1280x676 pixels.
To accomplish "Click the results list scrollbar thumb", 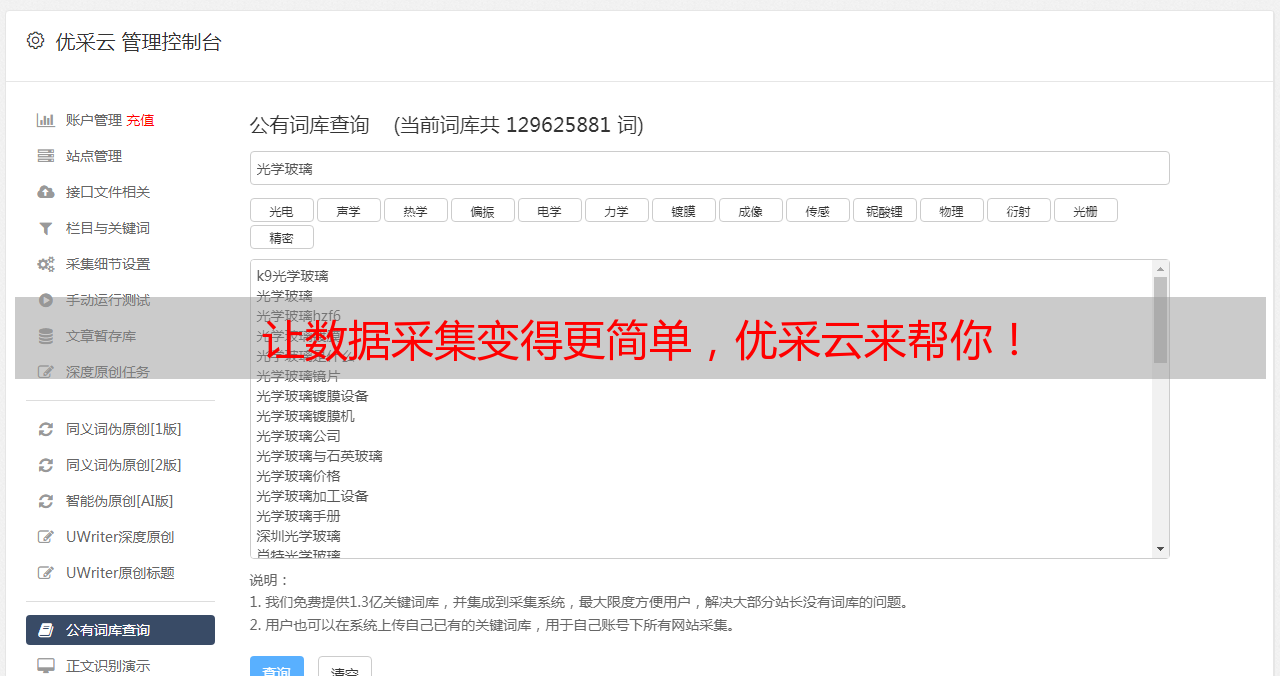I will point(1160,320).
